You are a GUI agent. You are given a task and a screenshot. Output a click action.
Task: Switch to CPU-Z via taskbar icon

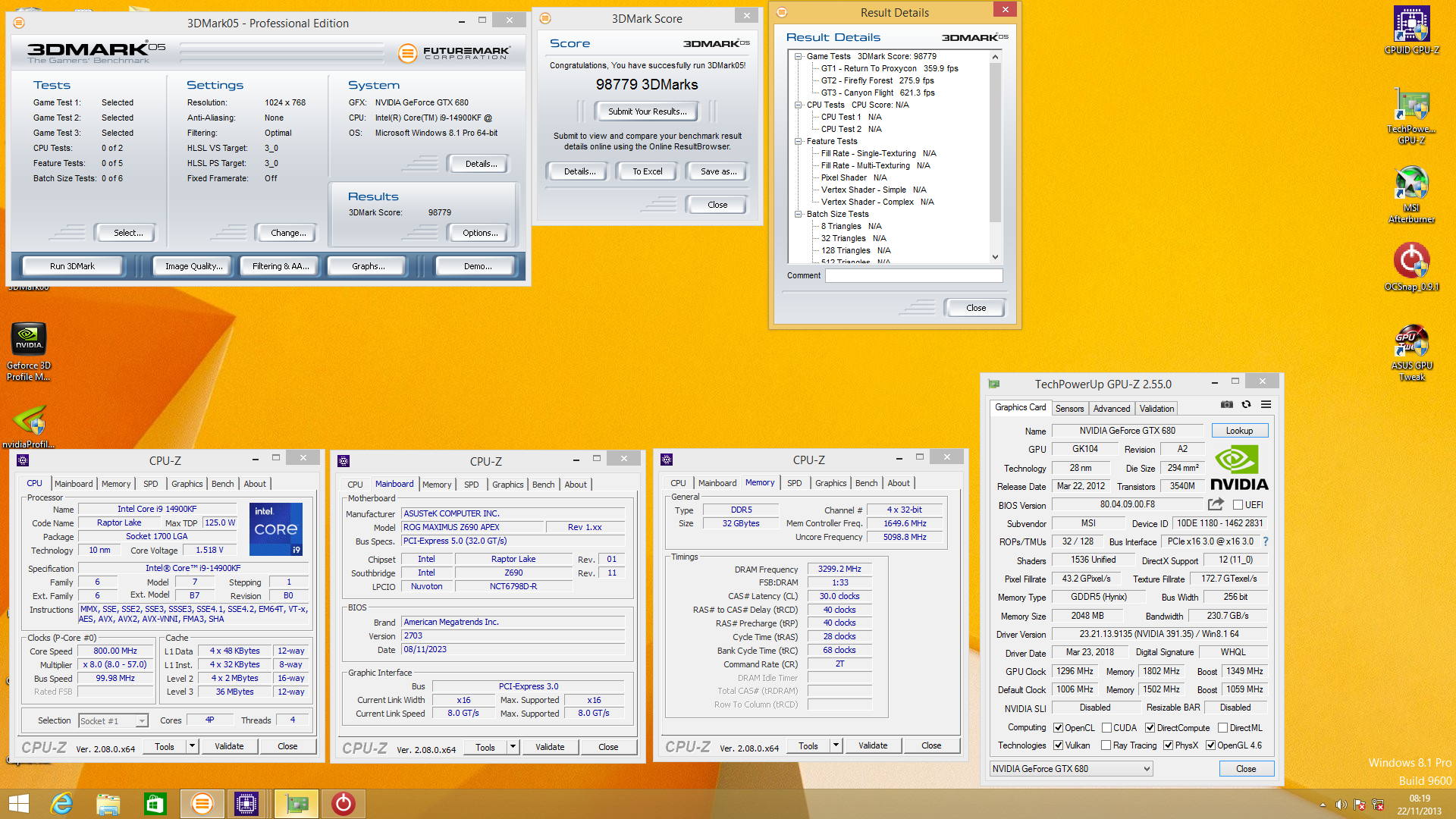[246, 804]
